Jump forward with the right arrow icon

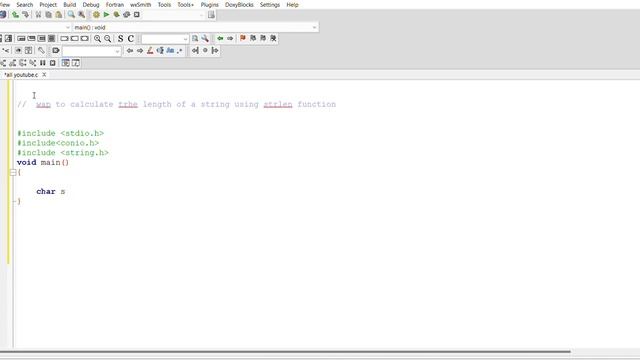230,38
